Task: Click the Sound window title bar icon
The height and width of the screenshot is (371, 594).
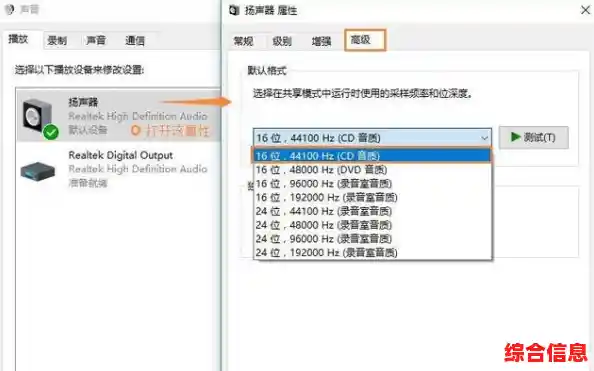Action: [9, 9]
